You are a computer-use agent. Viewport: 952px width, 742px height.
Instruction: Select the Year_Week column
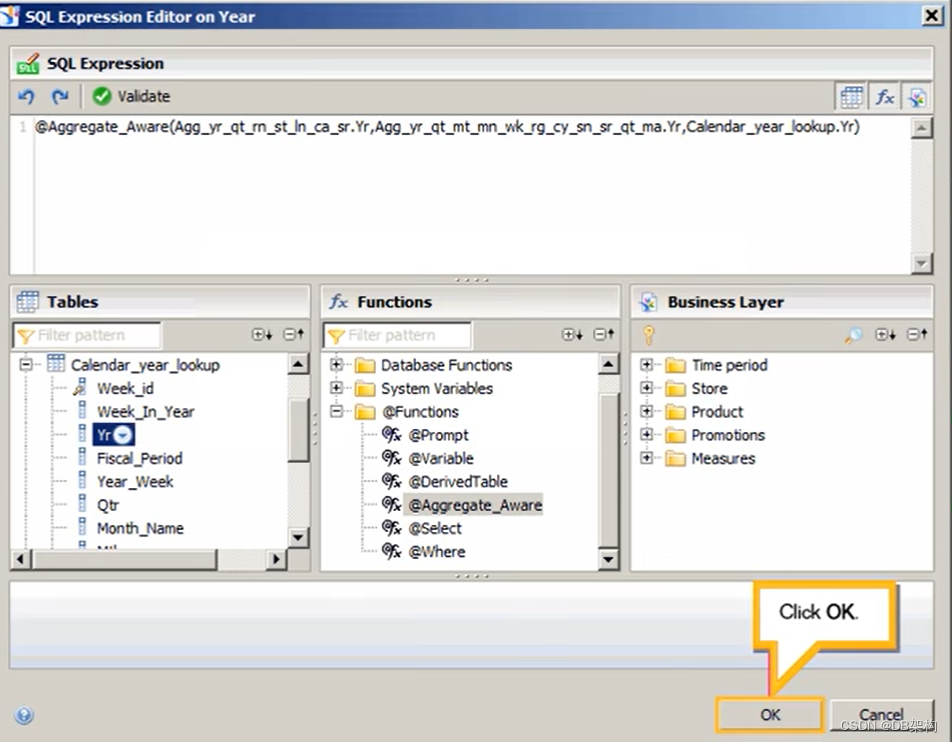pyautogui.click(x=135, y=482)
